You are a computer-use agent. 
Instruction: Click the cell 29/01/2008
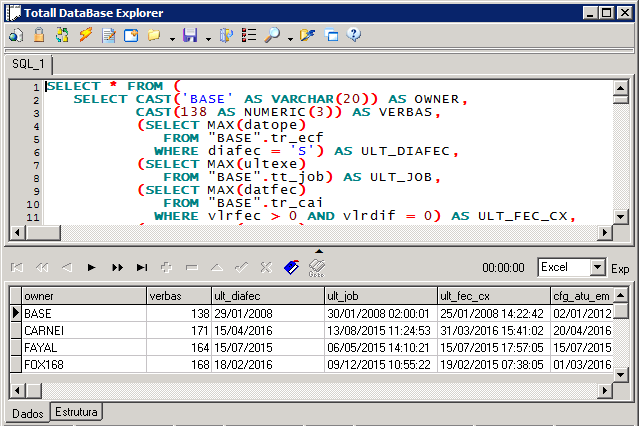pyautogui.click(x=268, y=313)
